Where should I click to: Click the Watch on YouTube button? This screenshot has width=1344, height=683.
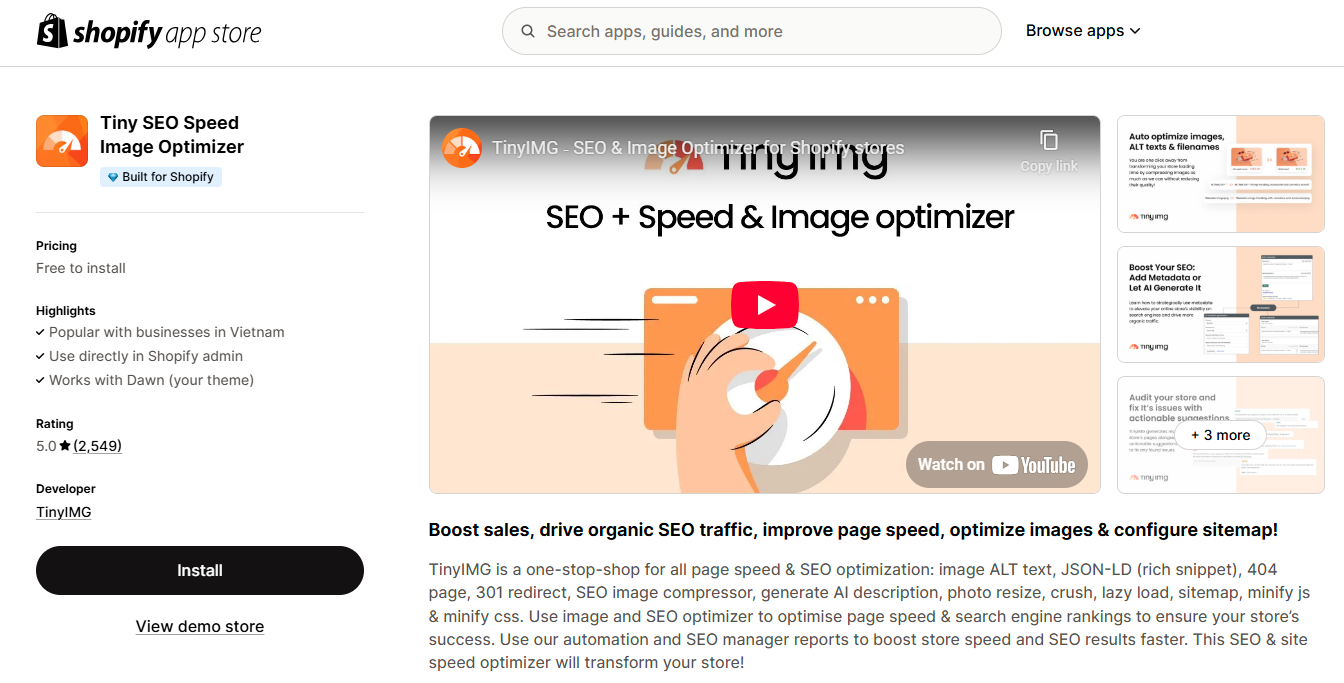996,464
